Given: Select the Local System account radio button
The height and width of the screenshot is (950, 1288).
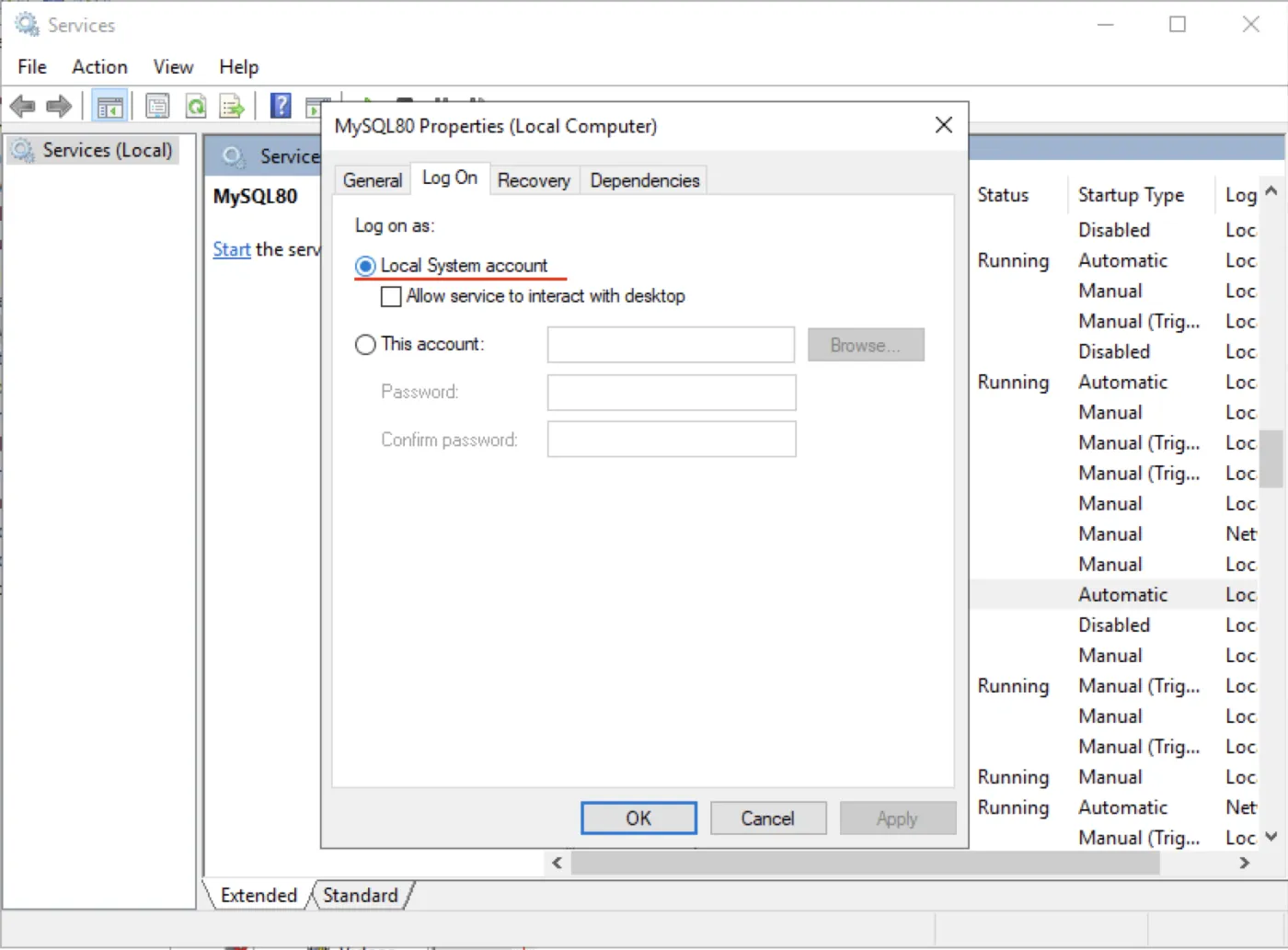Looking at the screenshot, I should (x=365, y=266).
